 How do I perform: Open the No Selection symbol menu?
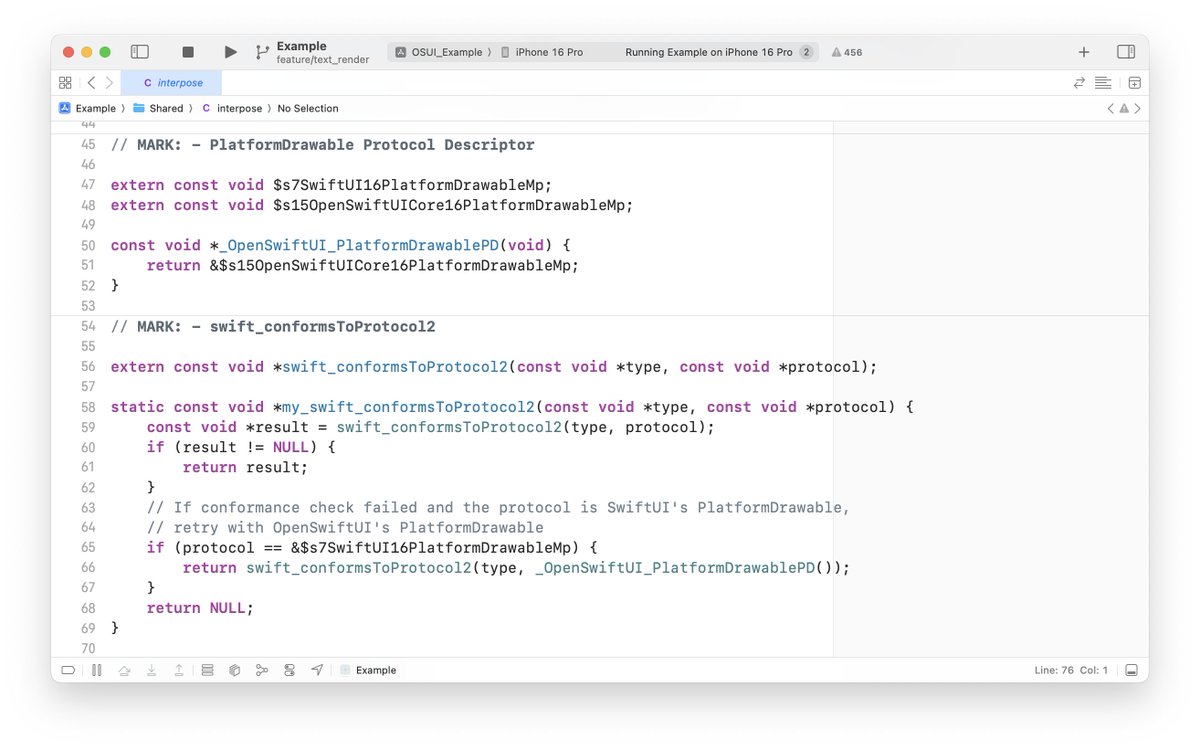click(x=308, y=108)
